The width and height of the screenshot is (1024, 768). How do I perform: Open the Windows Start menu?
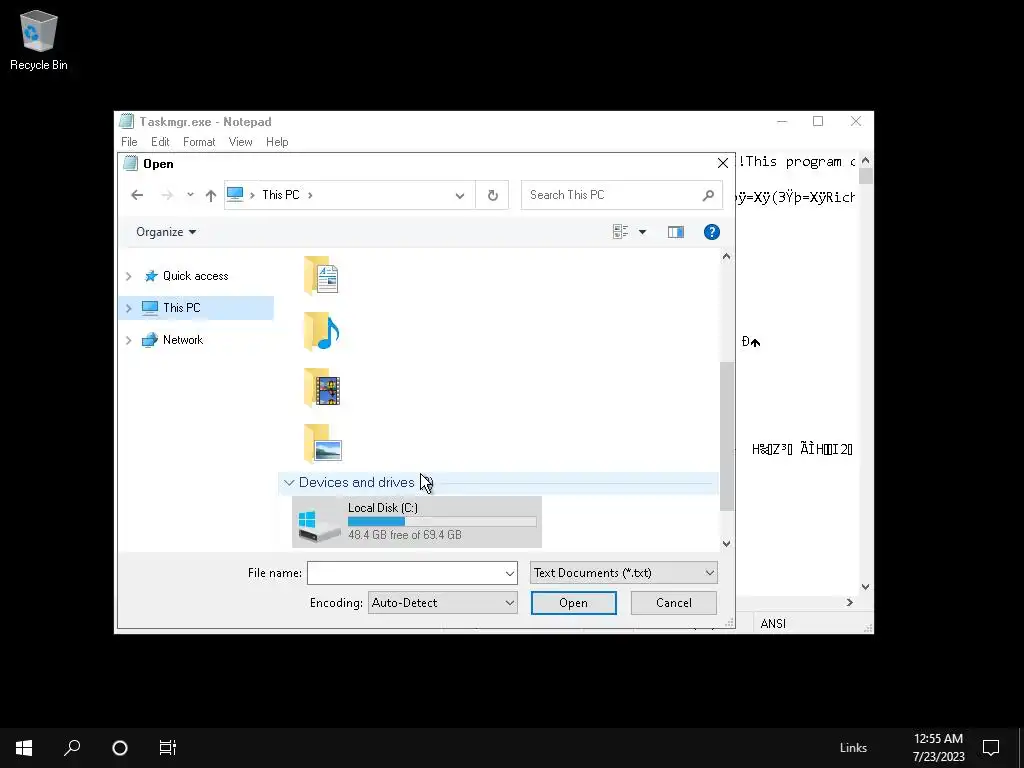[x=24, y=748]
